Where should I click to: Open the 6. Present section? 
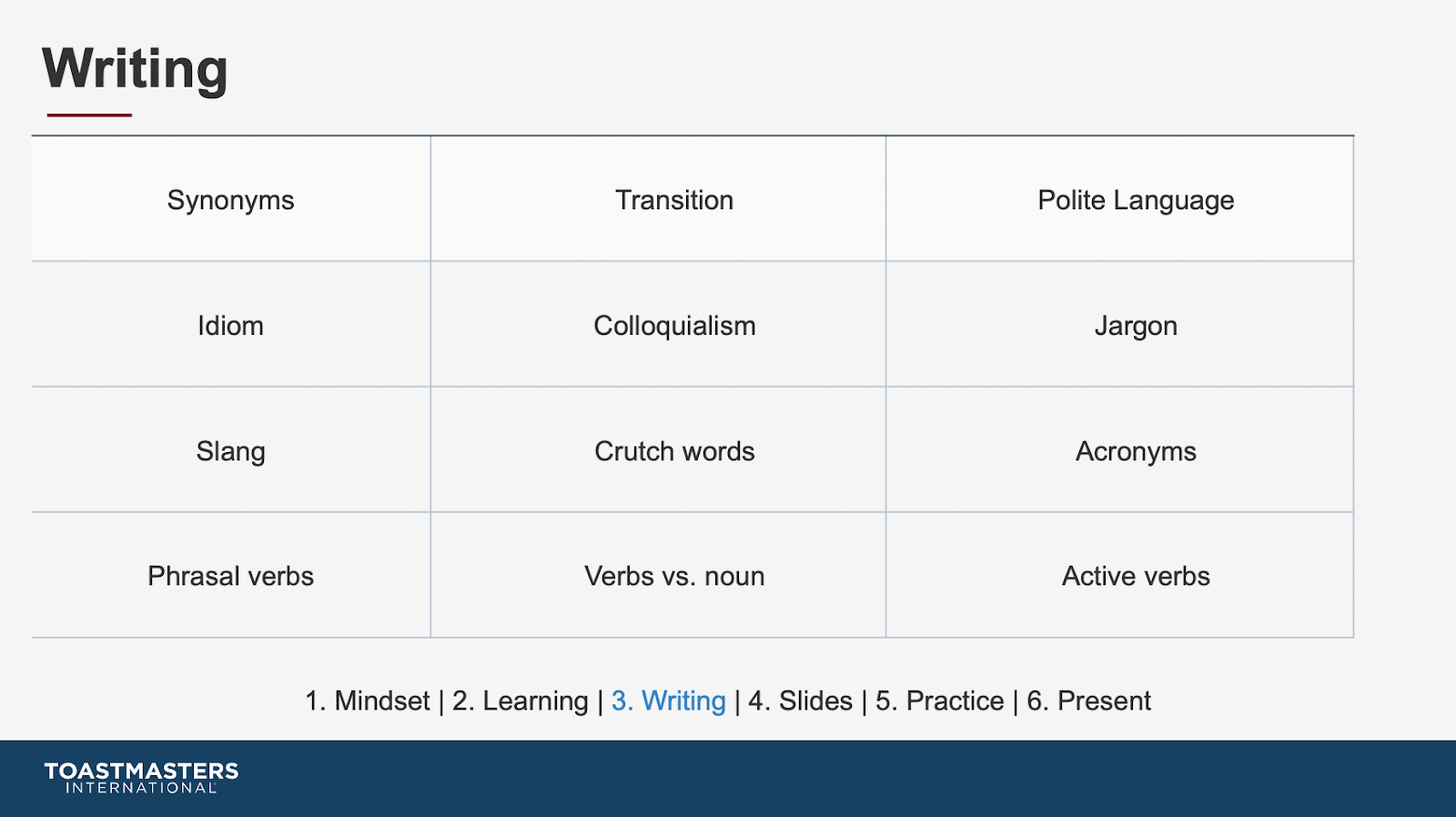coord(1089,701)
